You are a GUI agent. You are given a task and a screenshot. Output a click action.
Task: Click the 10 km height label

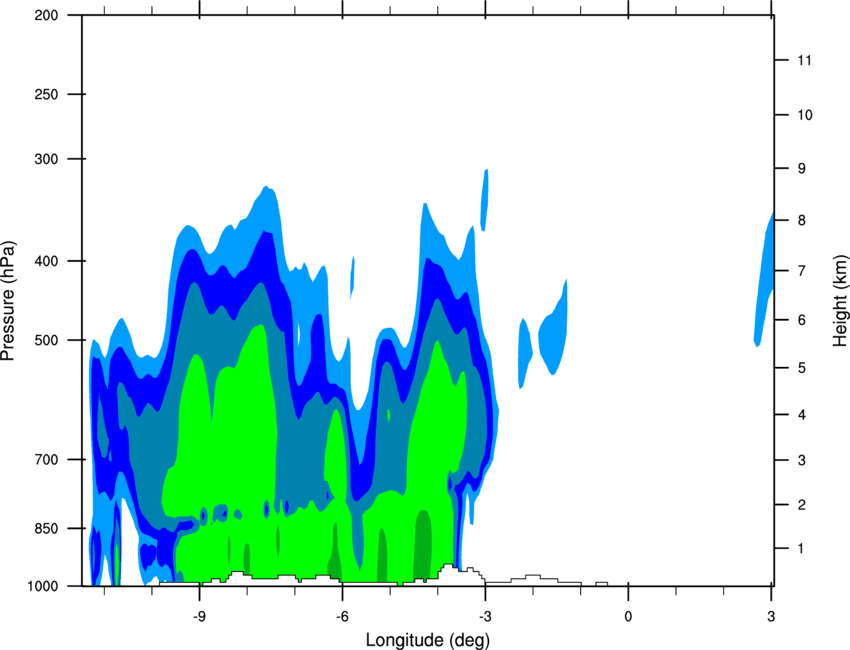pos(804,115)
